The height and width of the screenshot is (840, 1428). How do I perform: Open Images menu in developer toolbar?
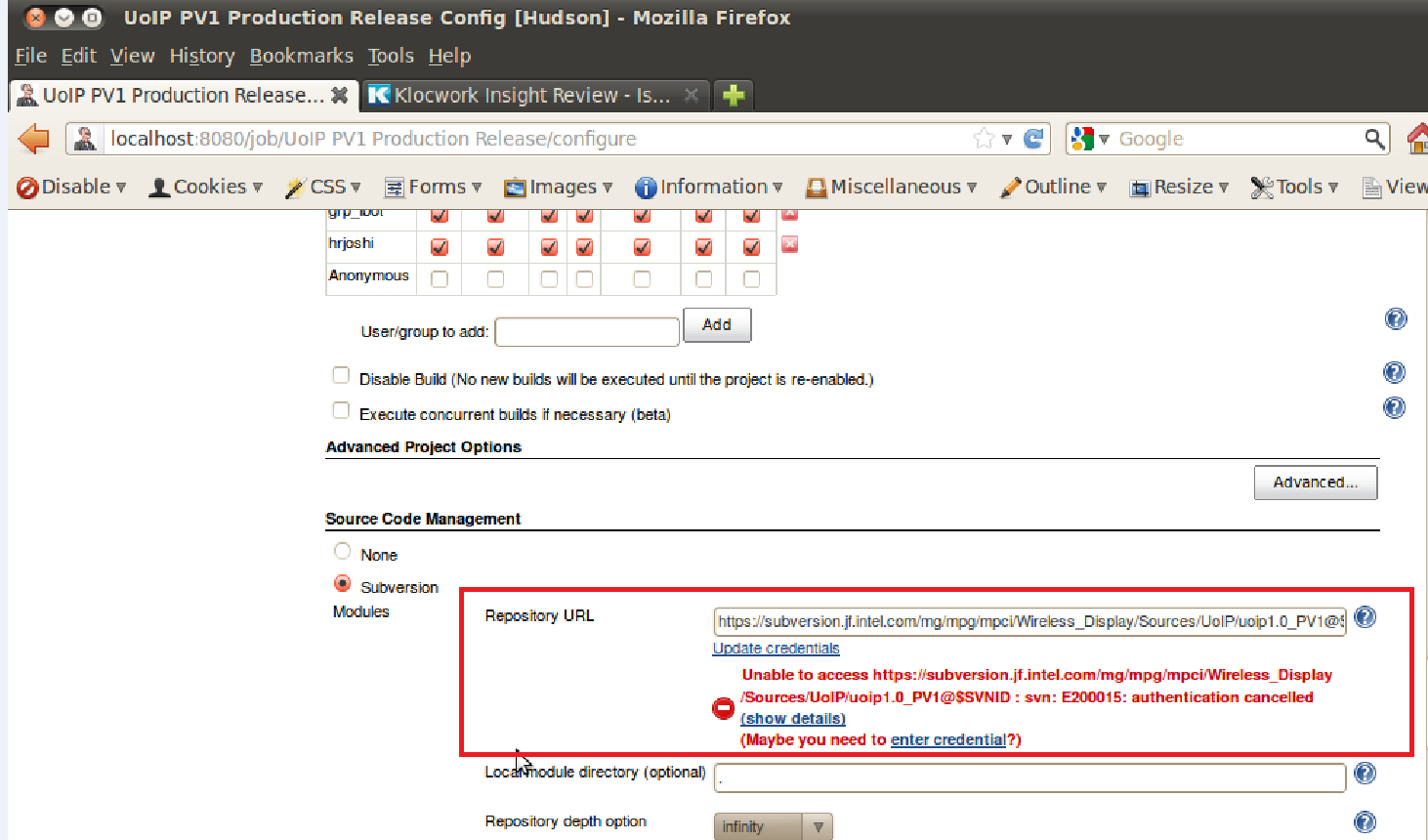pos(558,187)
